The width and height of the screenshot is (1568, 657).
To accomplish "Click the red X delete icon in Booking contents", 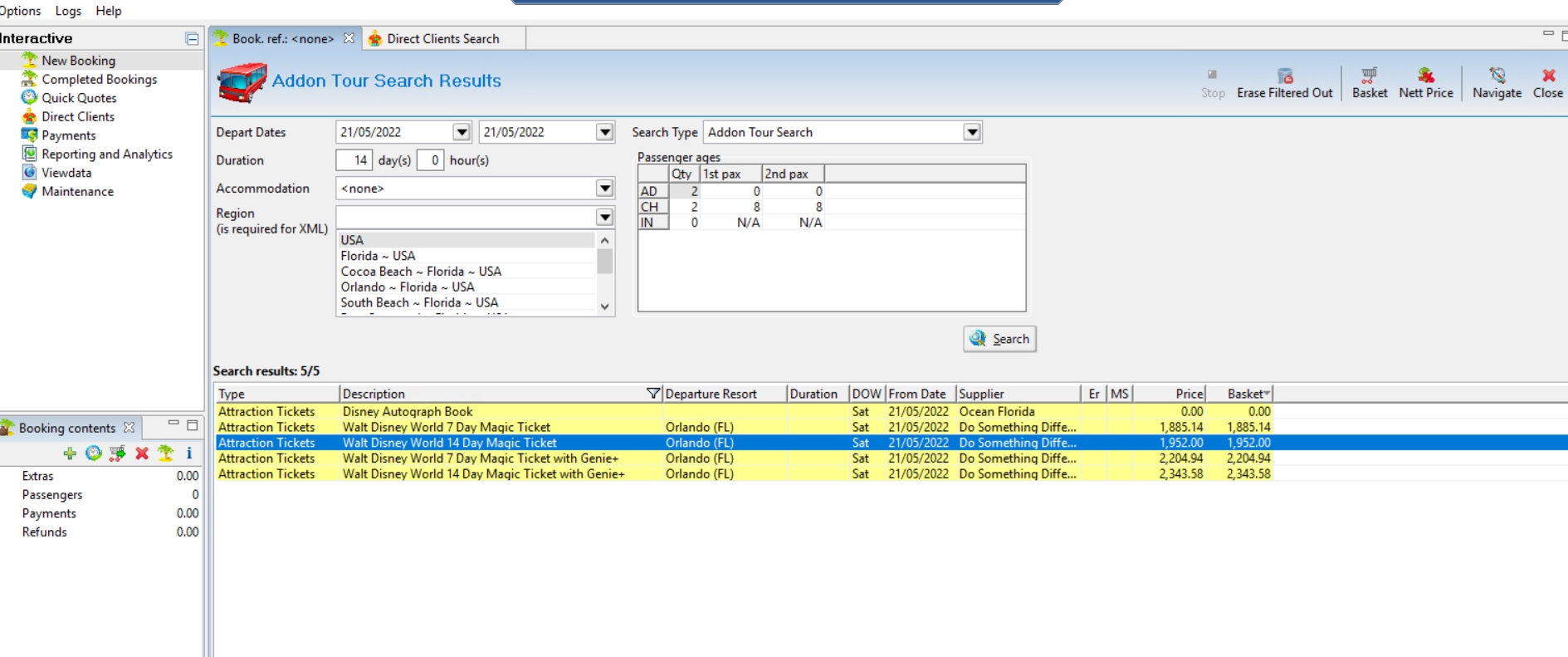I will (142, 453).
